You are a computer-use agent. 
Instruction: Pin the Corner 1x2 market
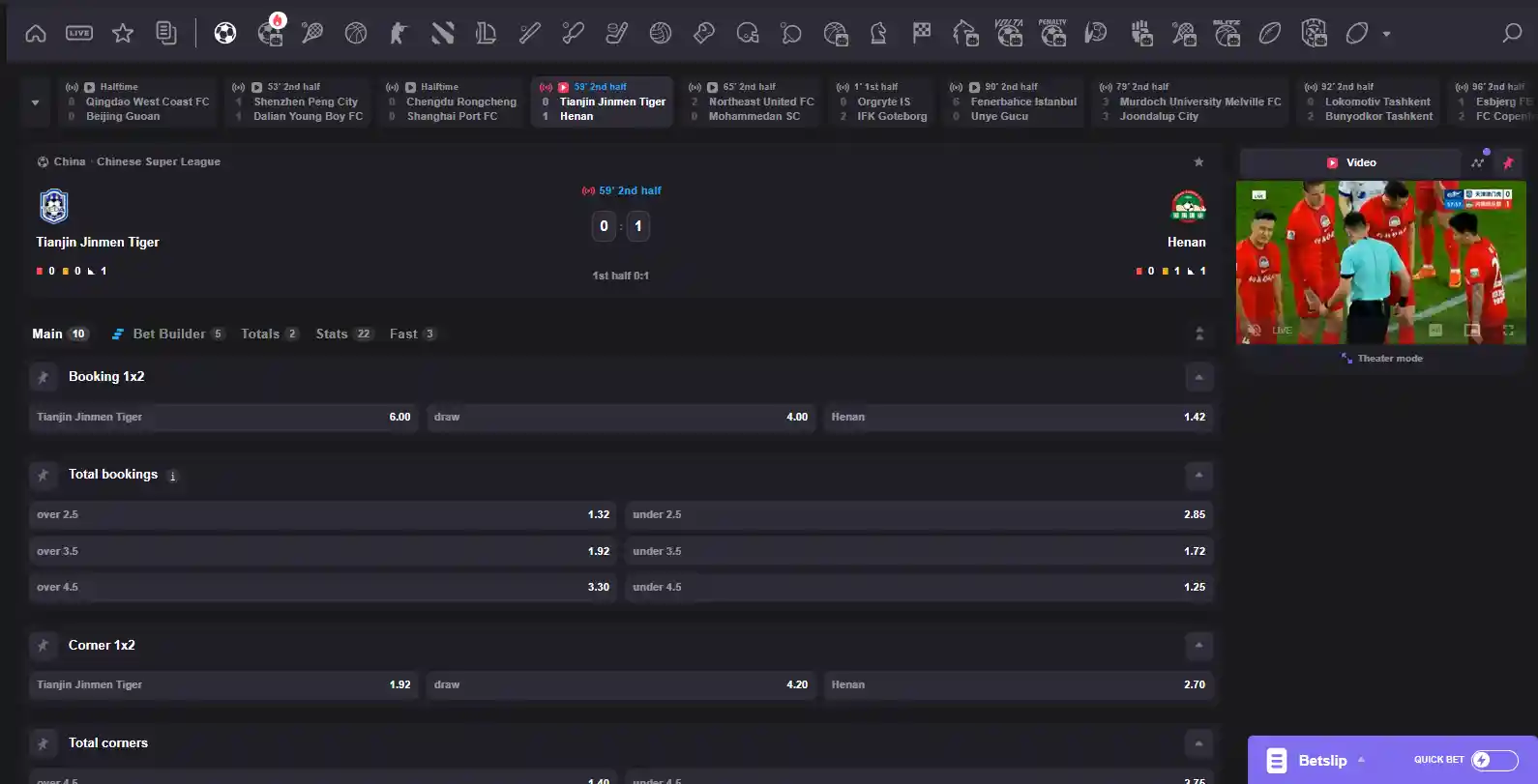pyautogui.click(x=43, y=645)
